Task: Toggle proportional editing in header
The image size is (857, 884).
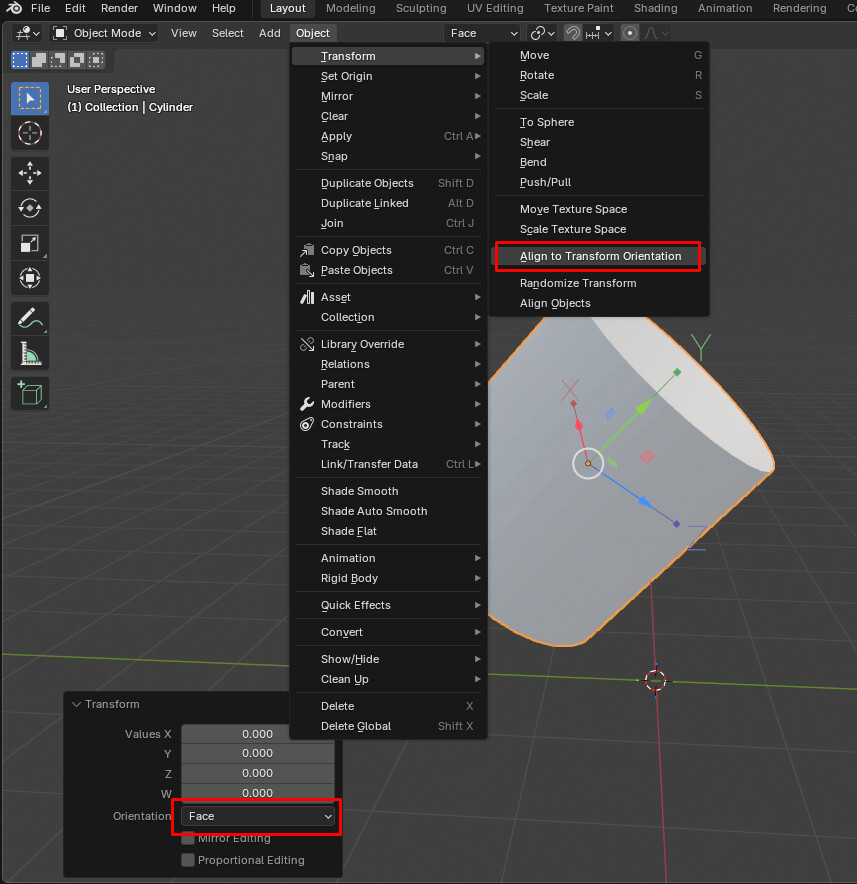Action: pyautogui.click(x=630, y=33)
